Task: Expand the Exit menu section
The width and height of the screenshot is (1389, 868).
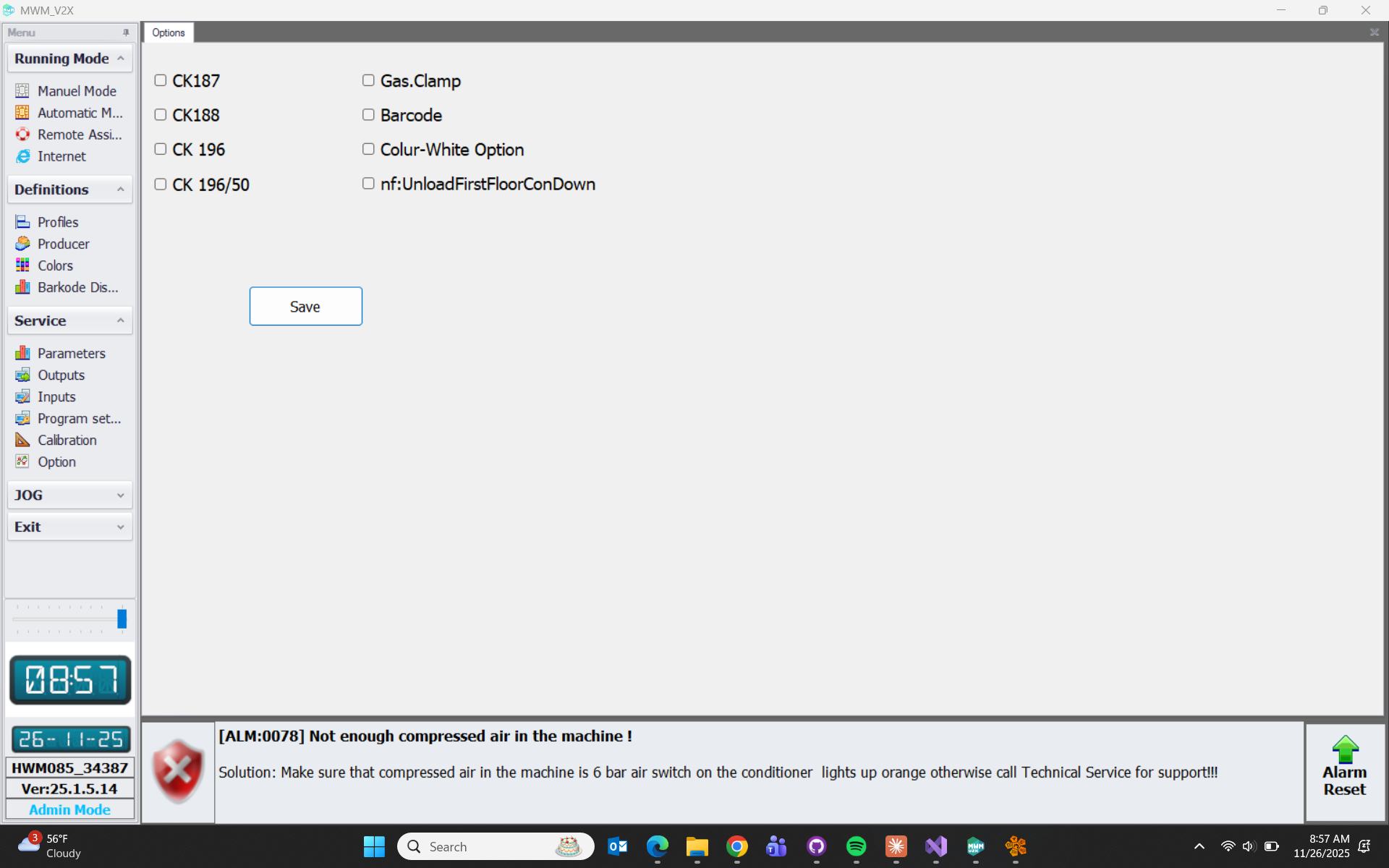Action: (69, 527)
